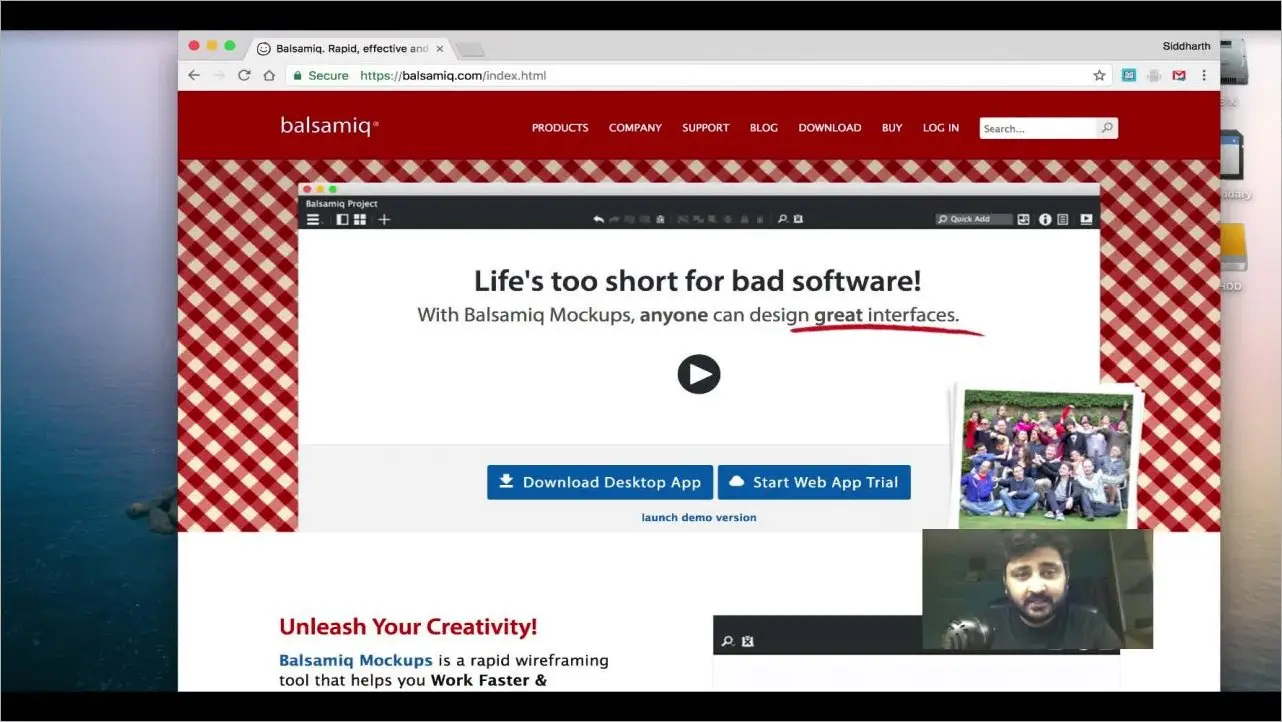Viewport: 1282px width, 722px height.
Task: Open the team group photo
Action: click(x=1047, y=456)
